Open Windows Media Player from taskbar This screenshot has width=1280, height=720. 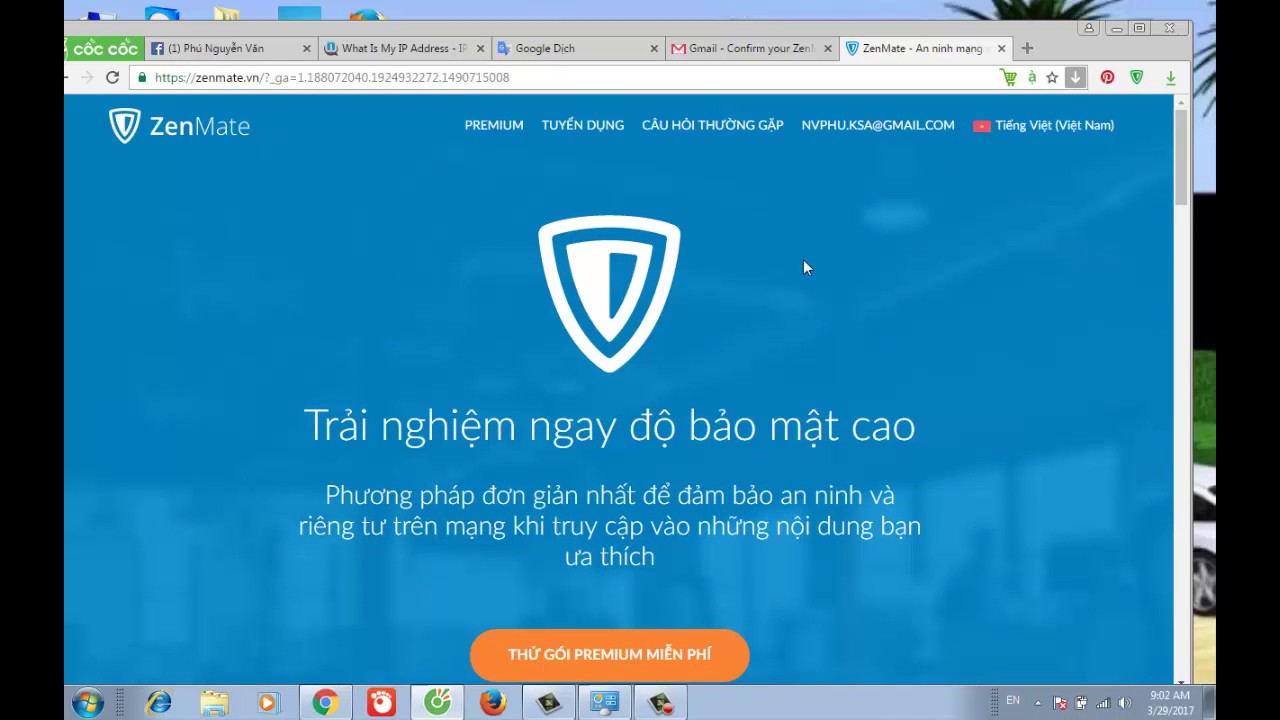coord(268,703)
